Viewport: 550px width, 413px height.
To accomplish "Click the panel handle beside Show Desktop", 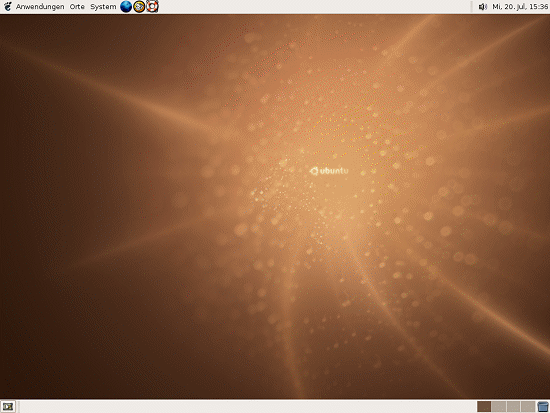I will click(18, 407).
